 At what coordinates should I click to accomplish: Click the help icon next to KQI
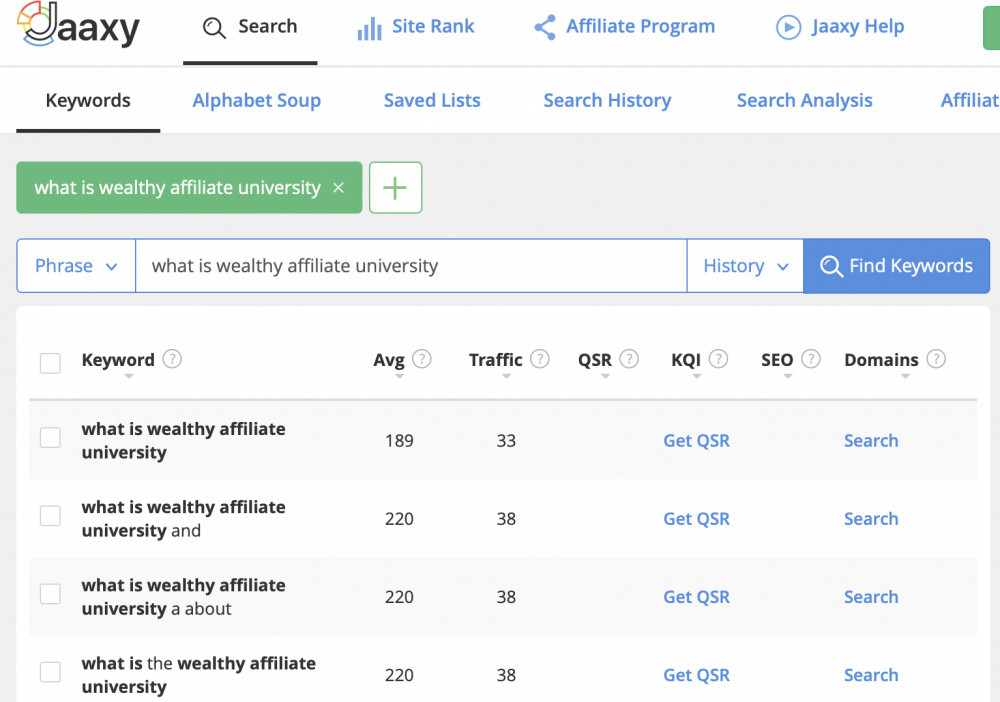(x=718, y=359)
